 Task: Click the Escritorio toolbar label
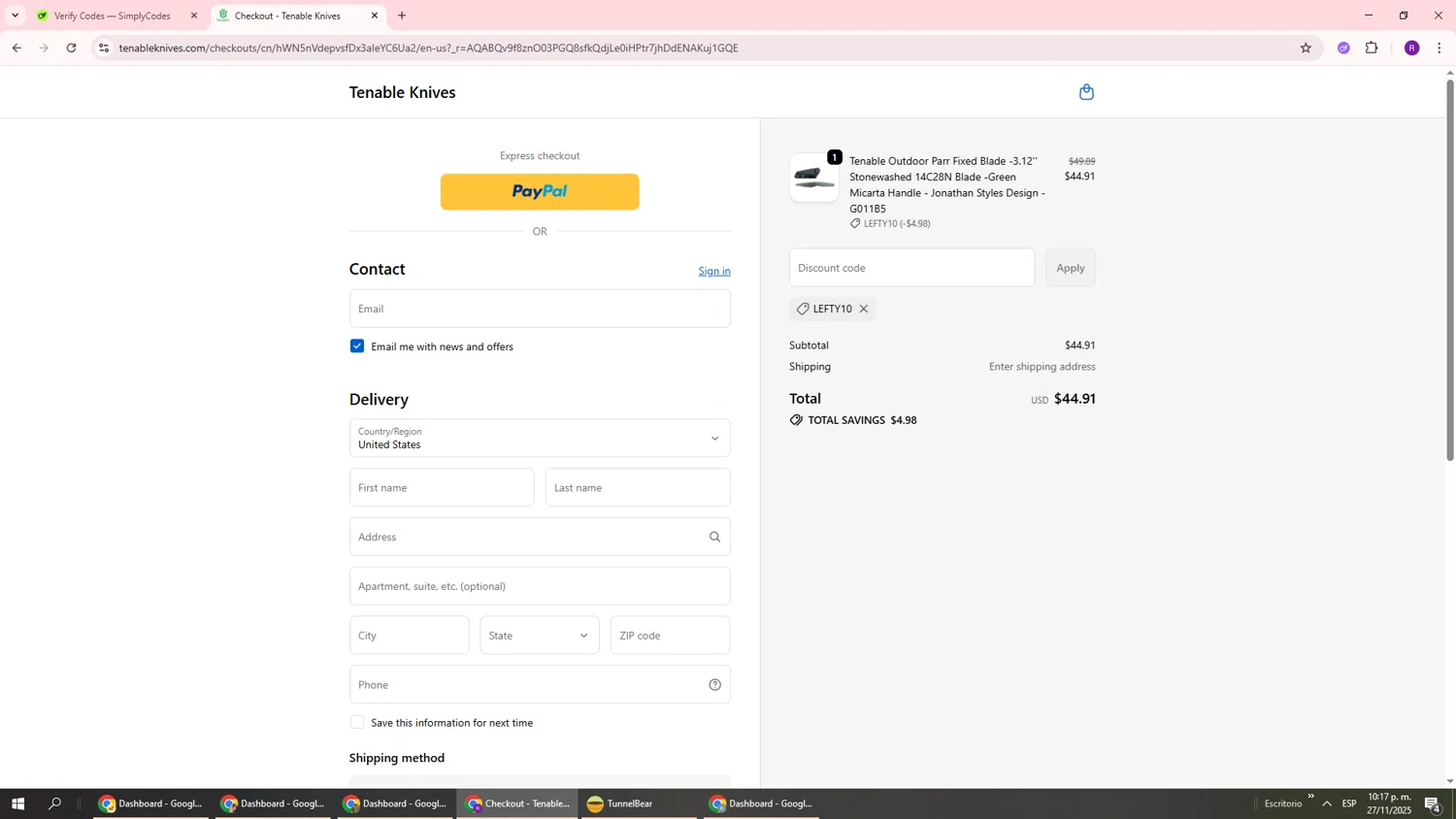[1282, 803]
